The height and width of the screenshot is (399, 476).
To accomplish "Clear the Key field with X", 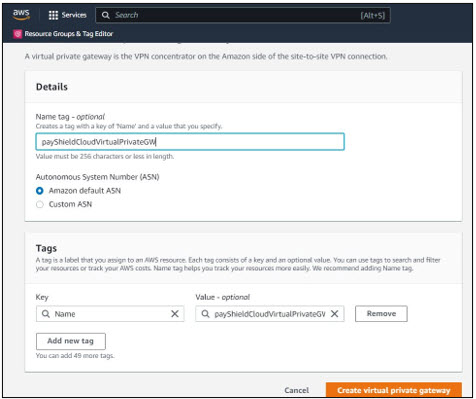I will click(x=175, y=314).
